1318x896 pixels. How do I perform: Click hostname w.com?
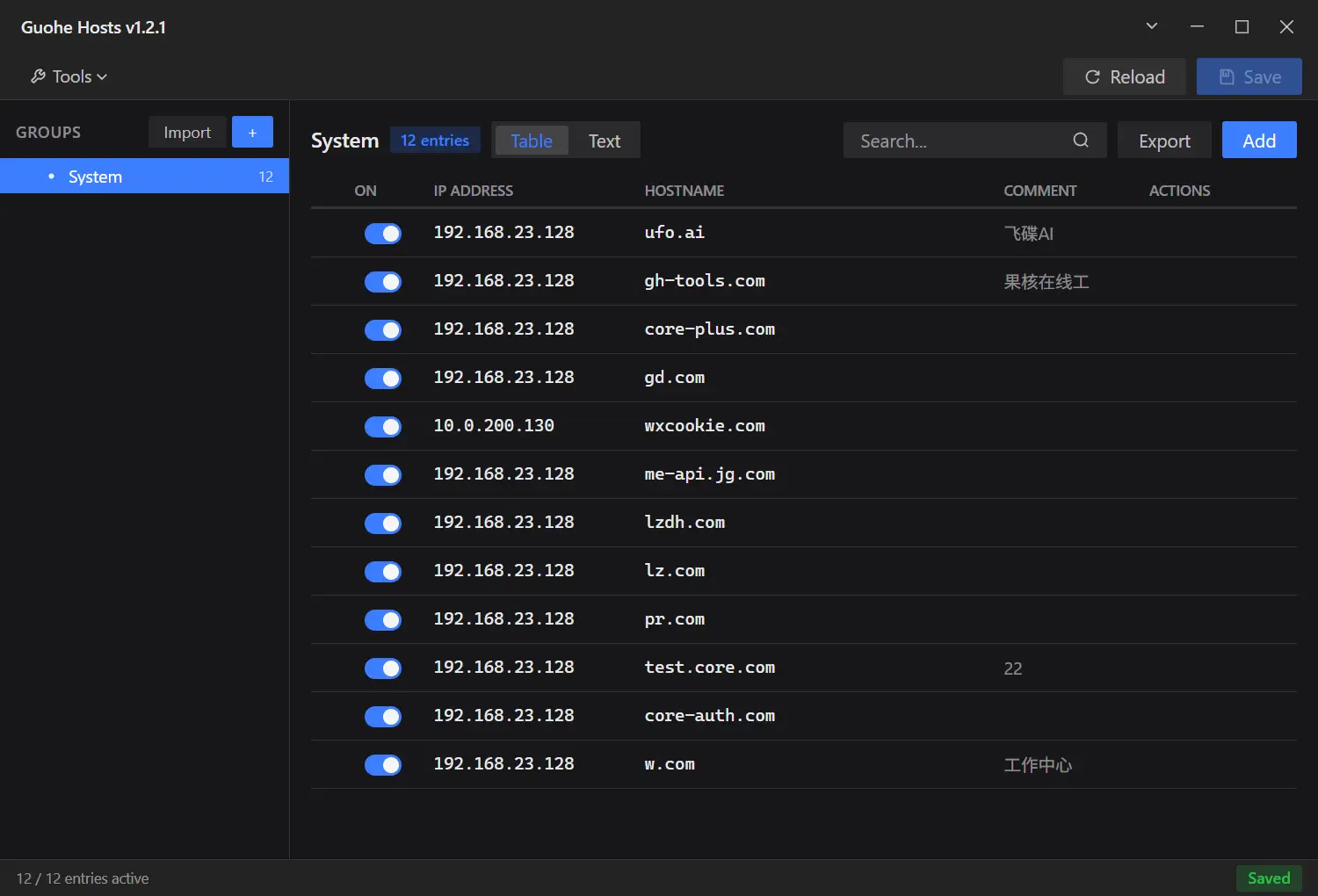[670, 764]
